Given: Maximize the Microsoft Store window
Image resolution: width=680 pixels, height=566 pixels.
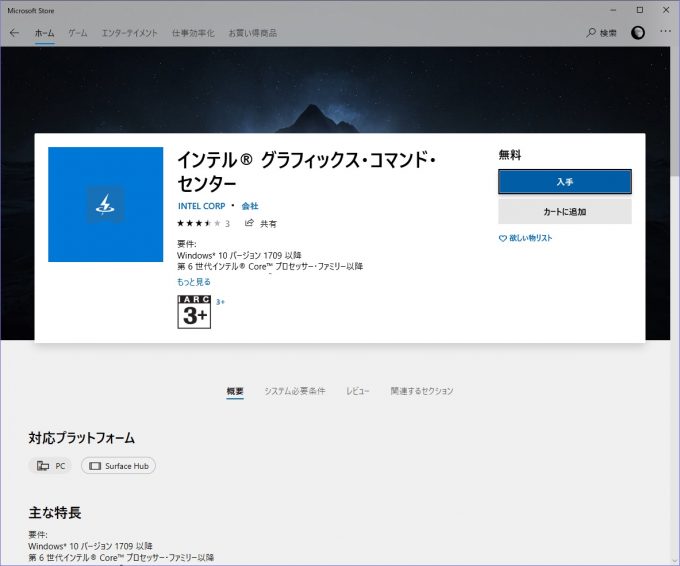Looking at the screenshot, I should coord(640,10).
